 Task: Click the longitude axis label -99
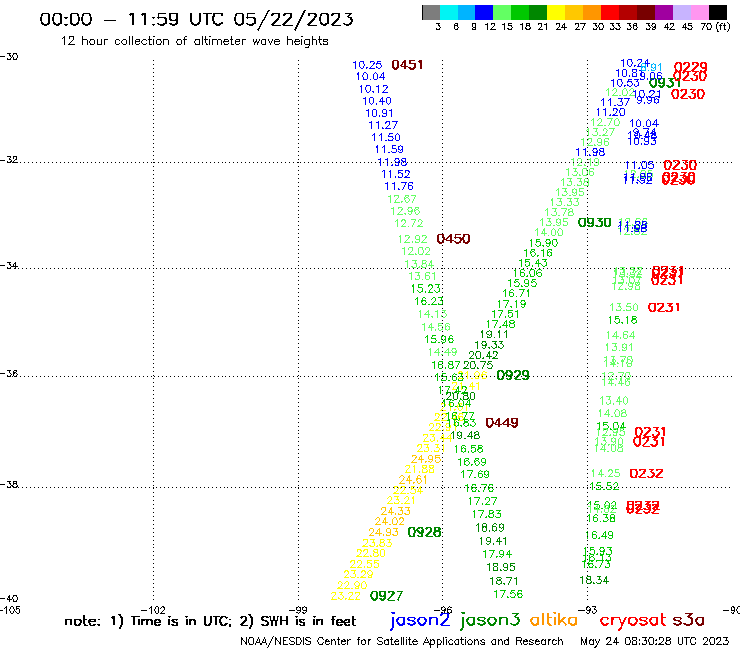pos(298,610)
